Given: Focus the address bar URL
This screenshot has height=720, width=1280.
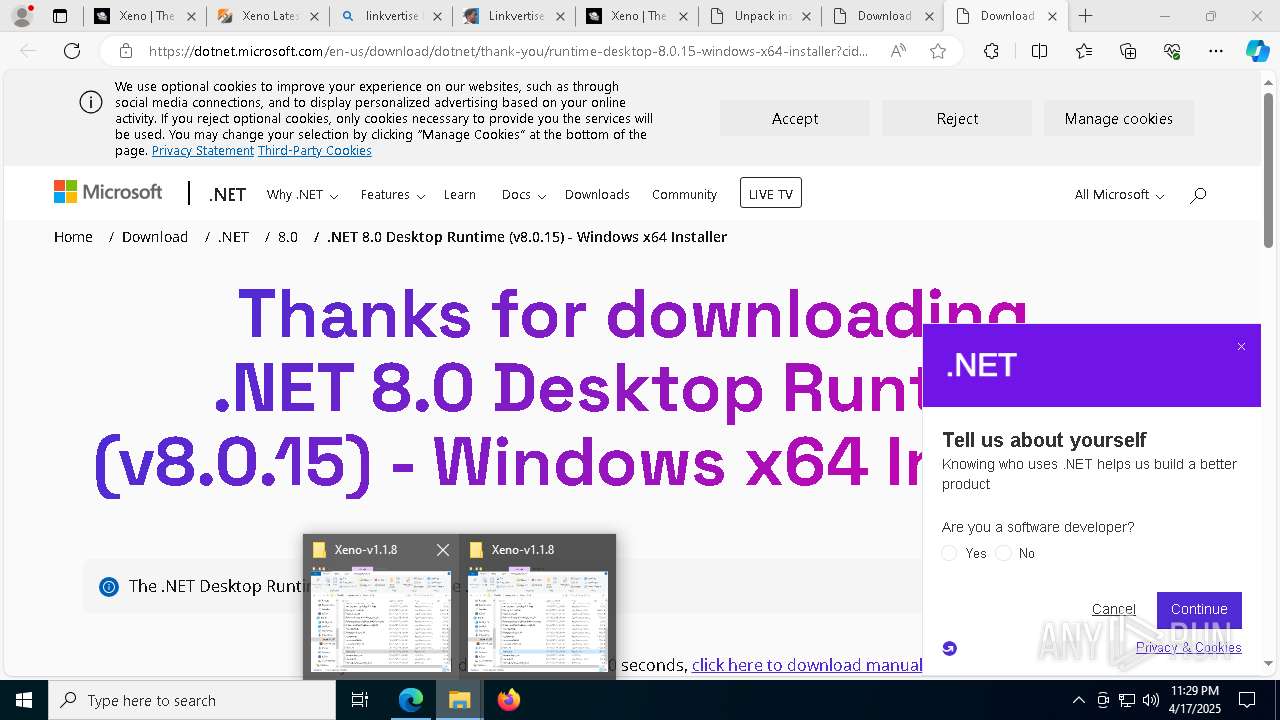Looking at the screenshot, I should pos(508,51).
